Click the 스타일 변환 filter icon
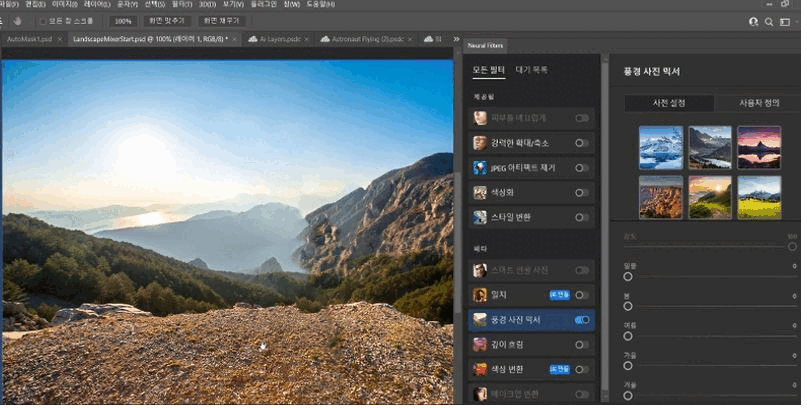 481,216
